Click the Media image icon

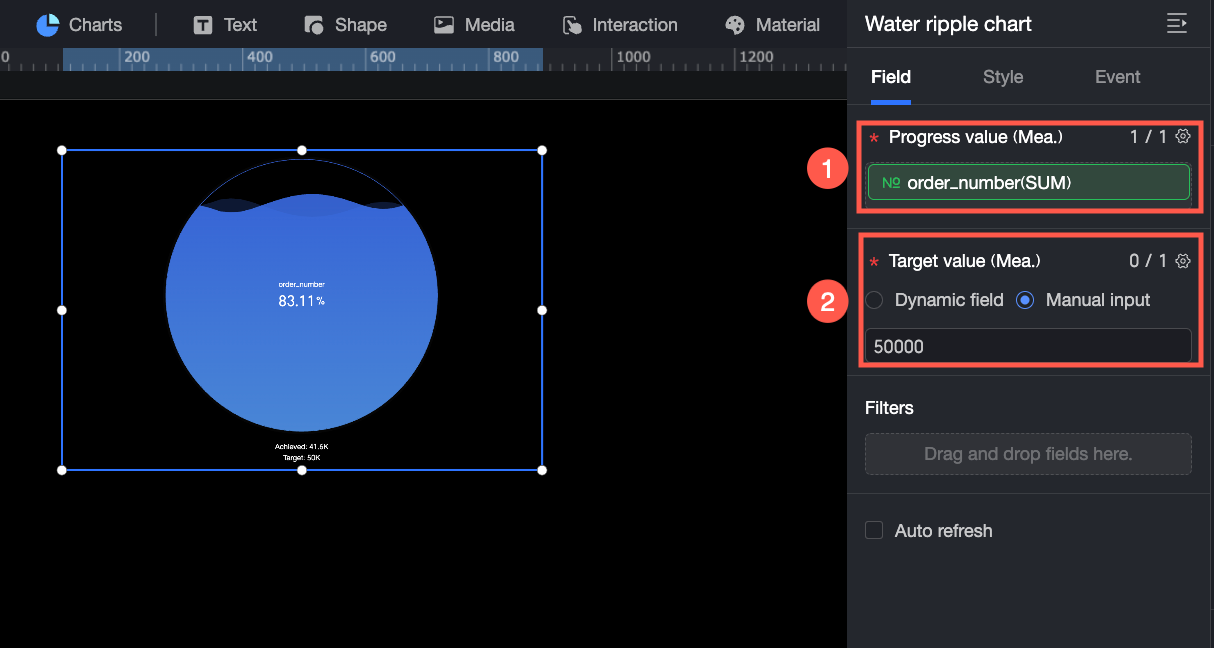tap(445, 25)
